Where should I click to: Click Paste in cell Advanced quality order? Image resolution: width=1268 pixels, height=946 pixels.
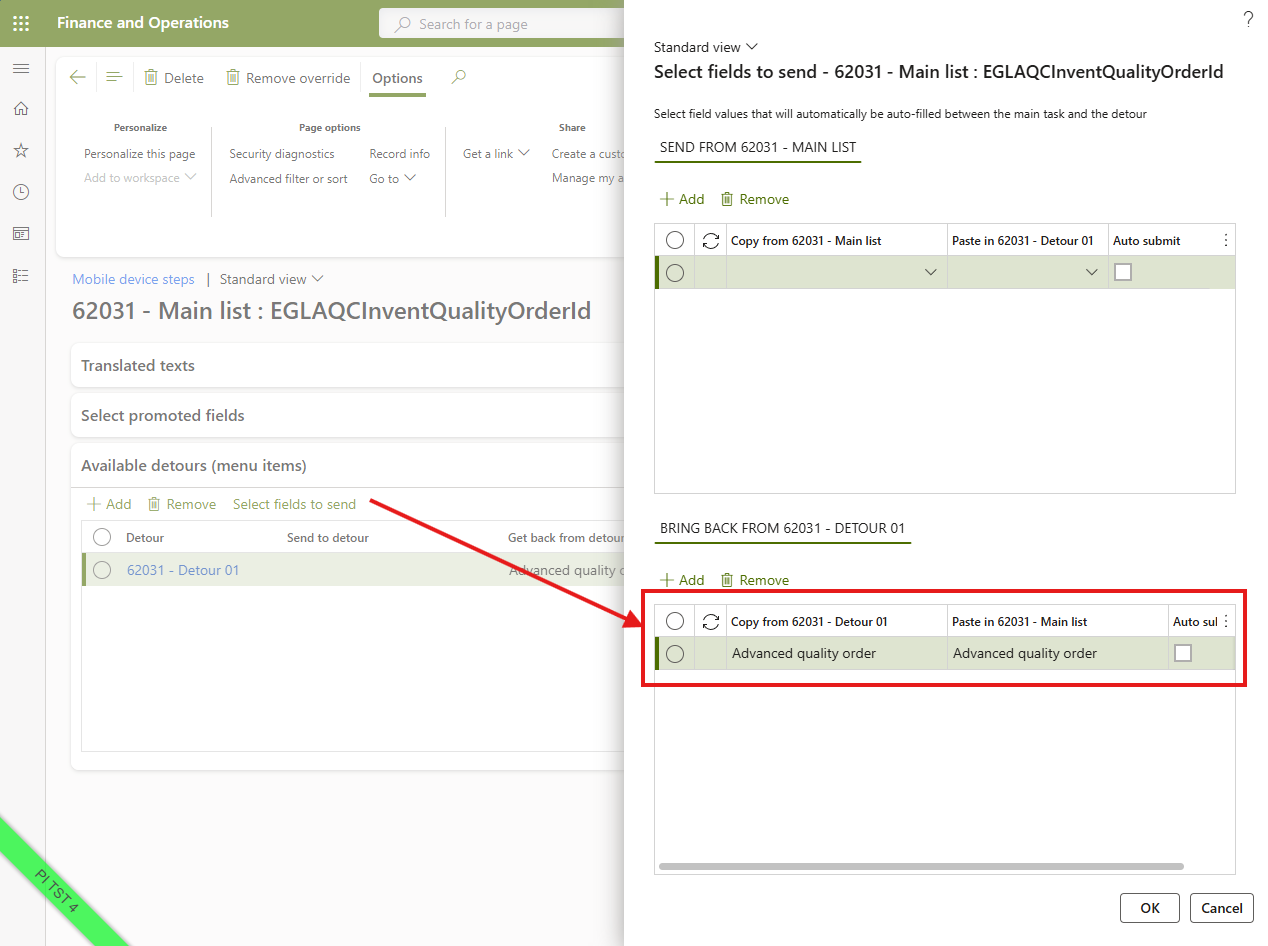1058,653
